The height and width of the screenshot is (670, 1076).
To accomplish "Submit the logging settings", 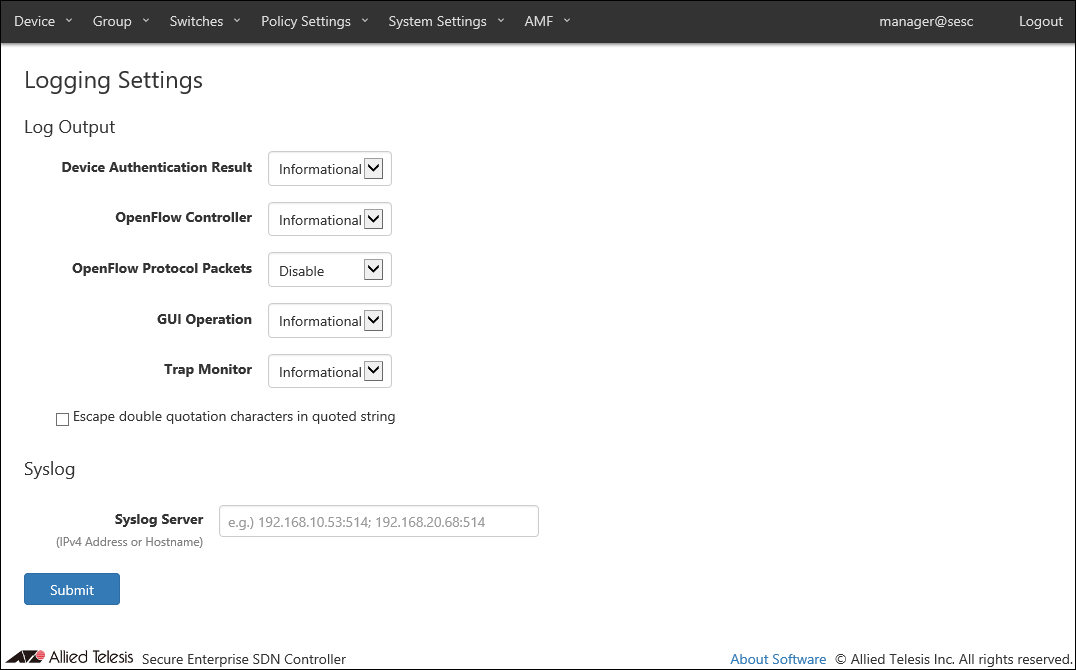I will [72, 589].
